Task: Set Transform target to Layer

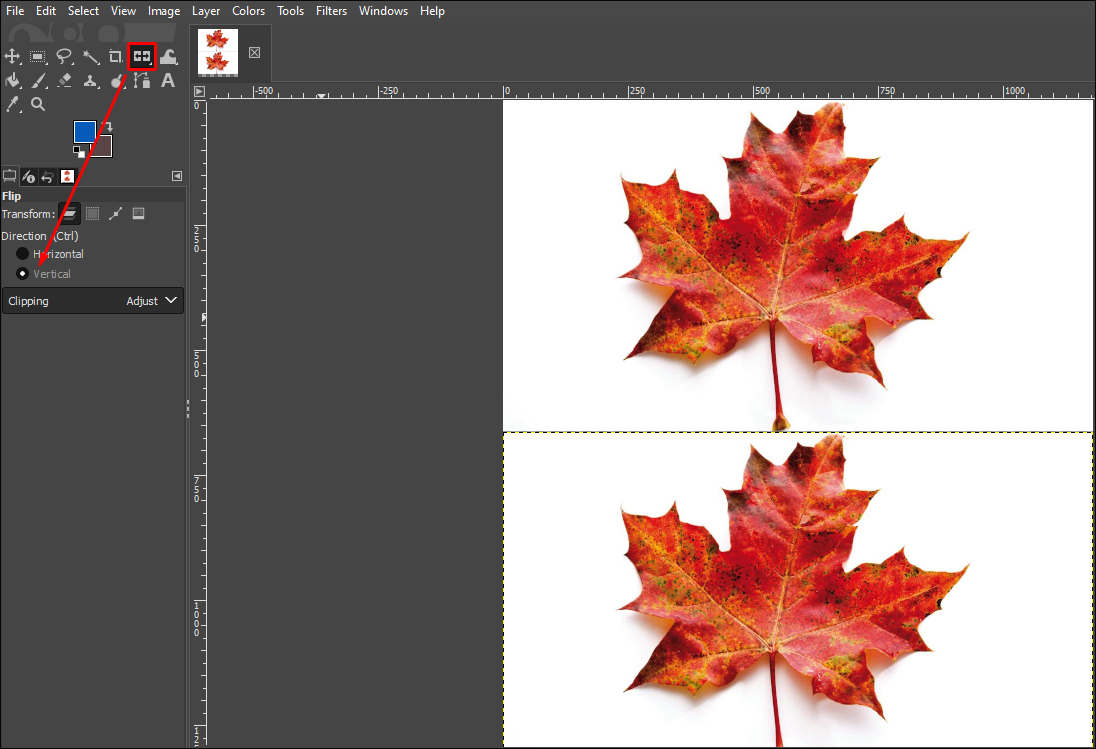Action: pyautogui.click(x=69, y=214)
